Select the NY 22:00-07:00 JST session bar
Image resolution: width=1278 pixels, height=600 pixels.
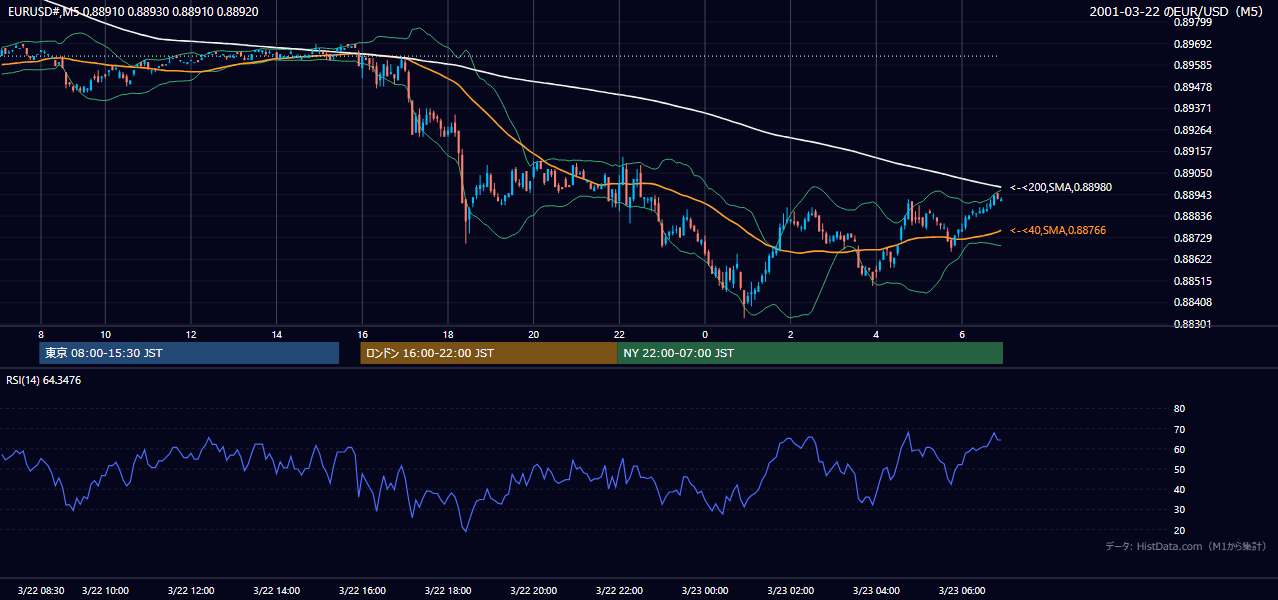[810, 353]
